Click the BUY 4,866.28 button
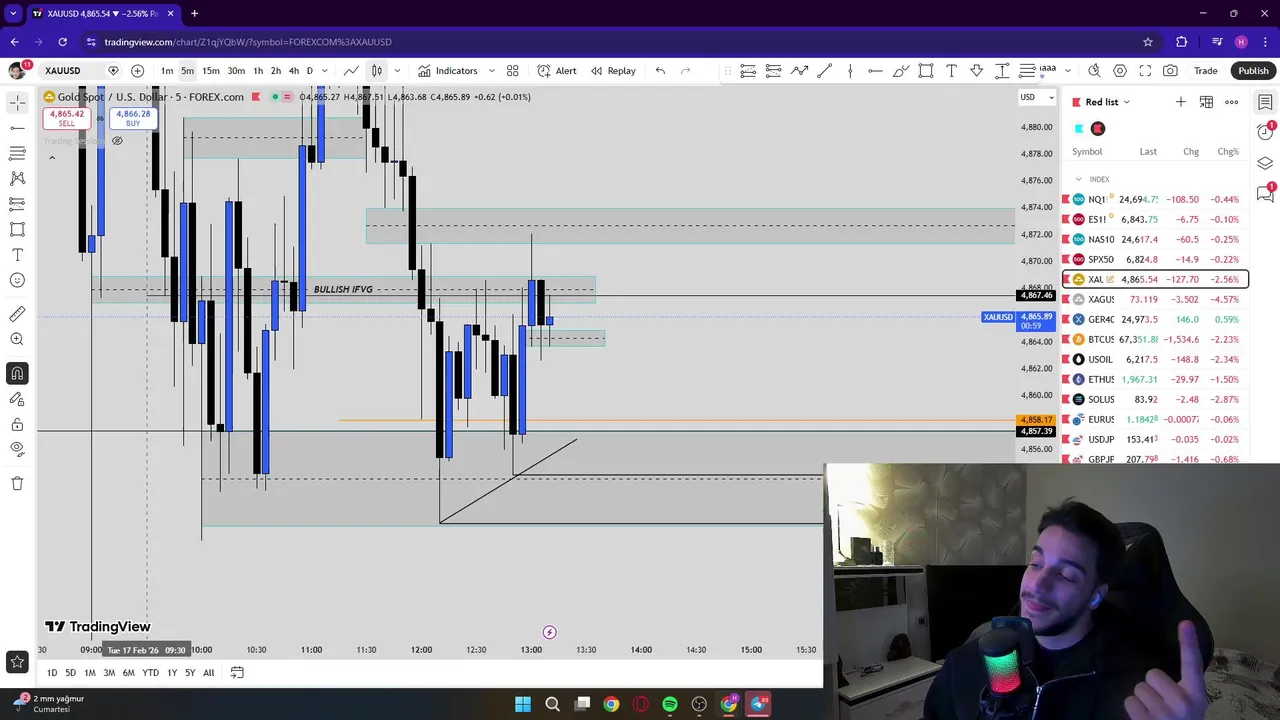The width and height of the screenshot is (1280, 720). [x=133, y=118]
